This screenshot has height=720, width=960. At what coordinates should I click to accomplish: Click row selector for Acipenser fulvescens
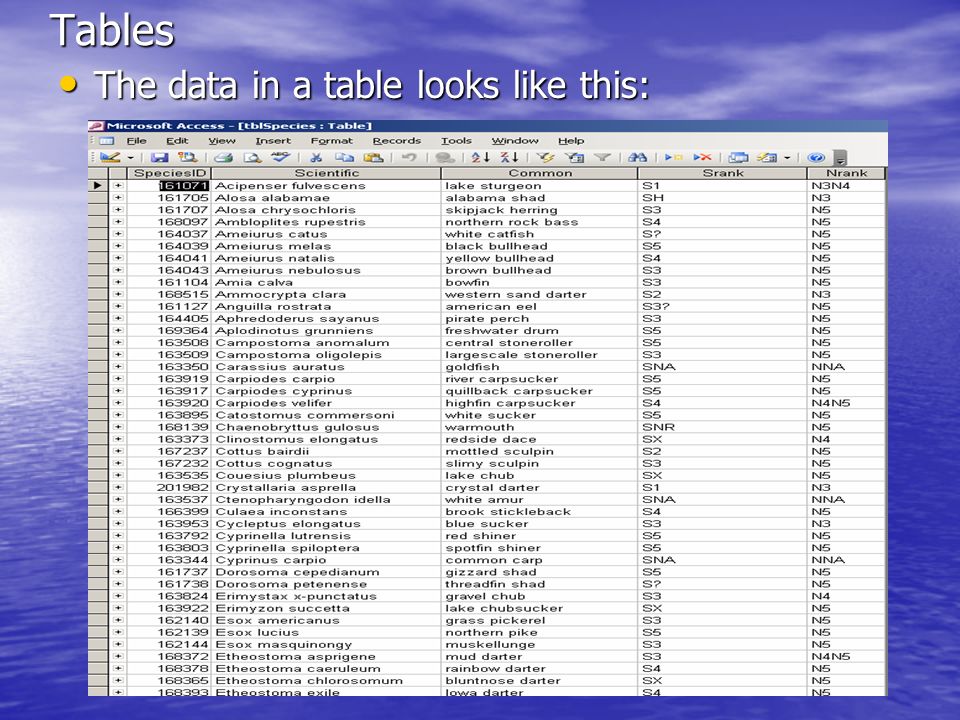pos(98,186)
